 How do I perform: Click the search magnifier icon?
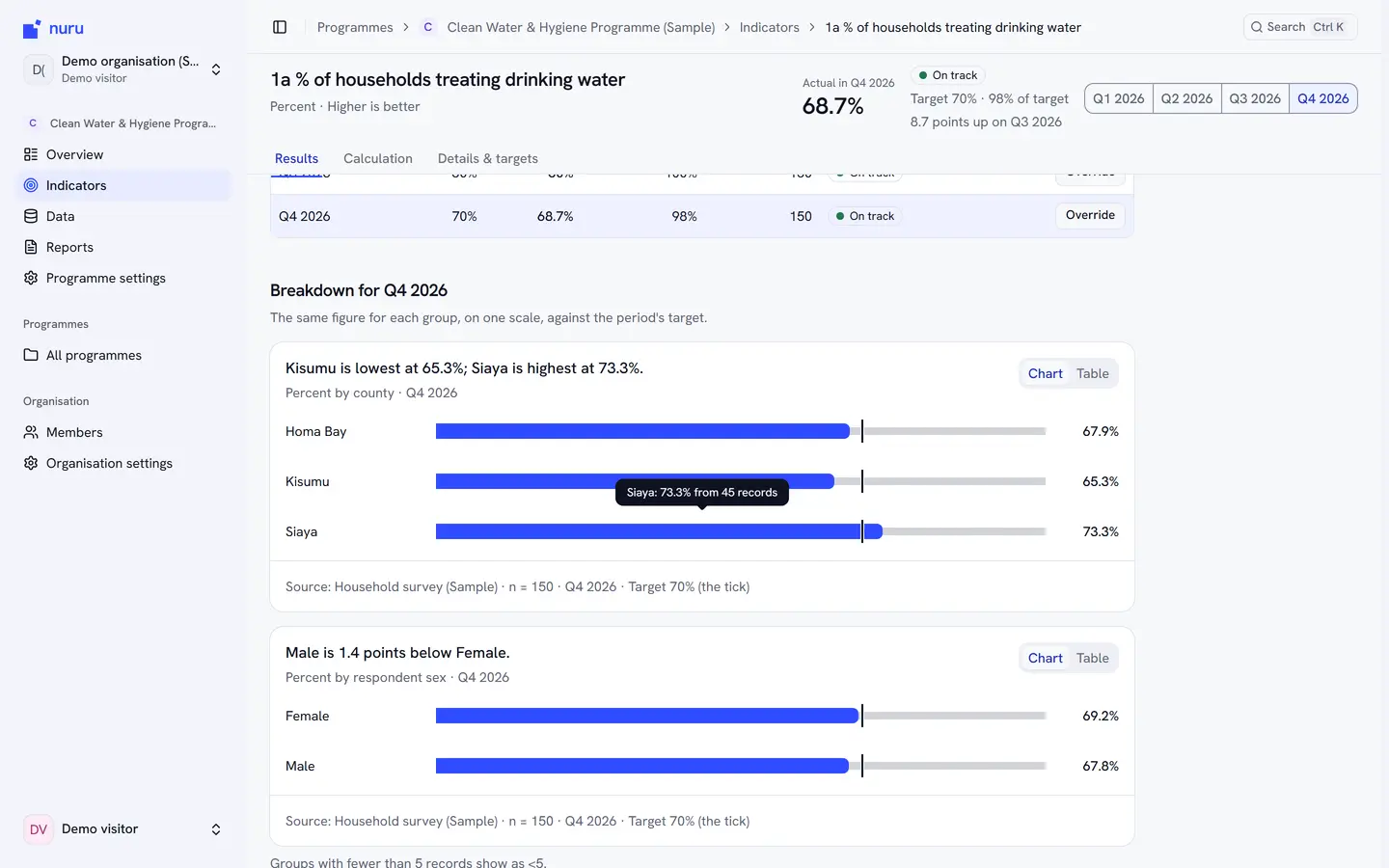click(1257, 27)
